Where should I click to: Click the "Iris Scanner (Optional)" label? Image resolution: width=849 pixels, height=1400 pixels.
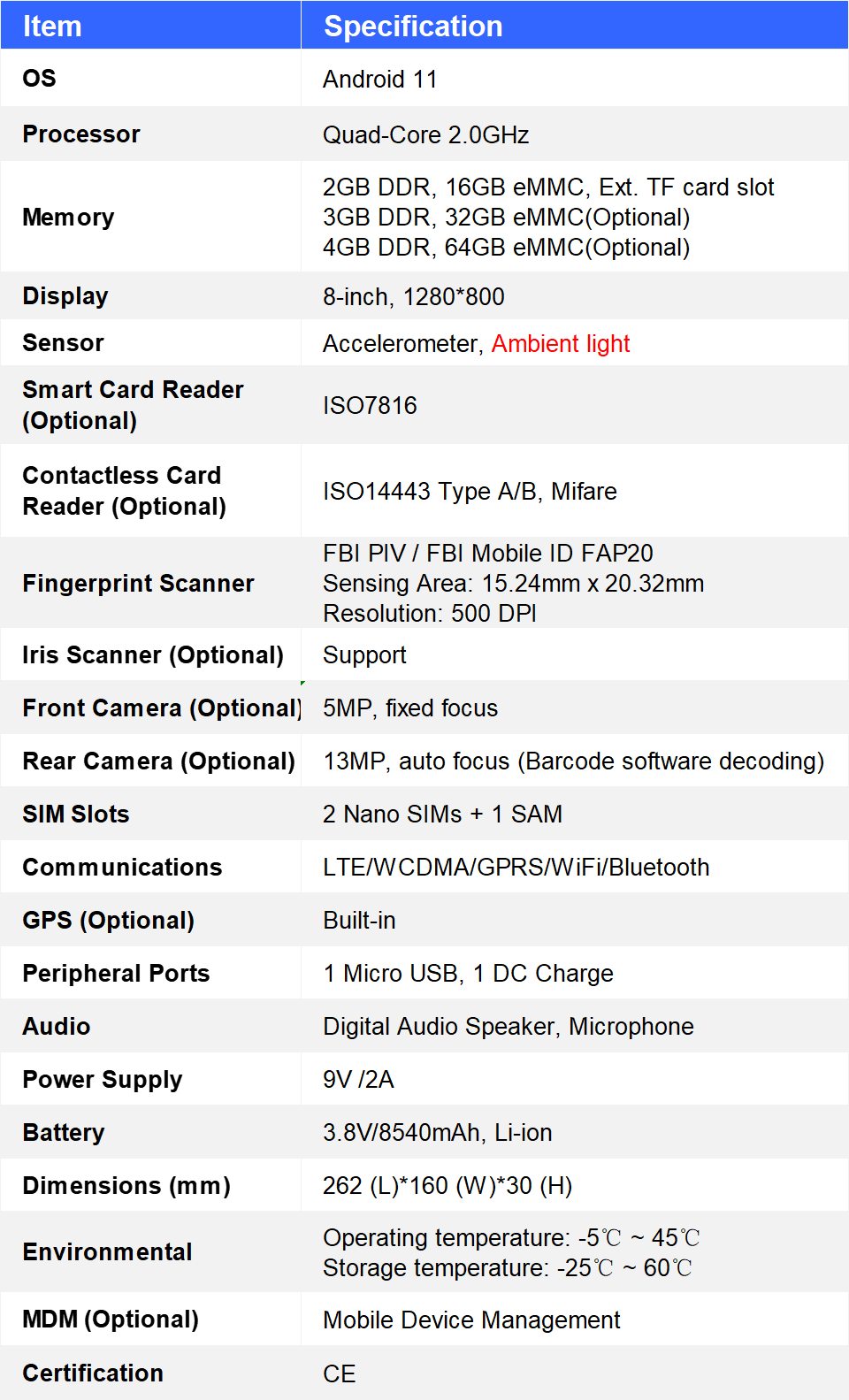tap(153, 655)
